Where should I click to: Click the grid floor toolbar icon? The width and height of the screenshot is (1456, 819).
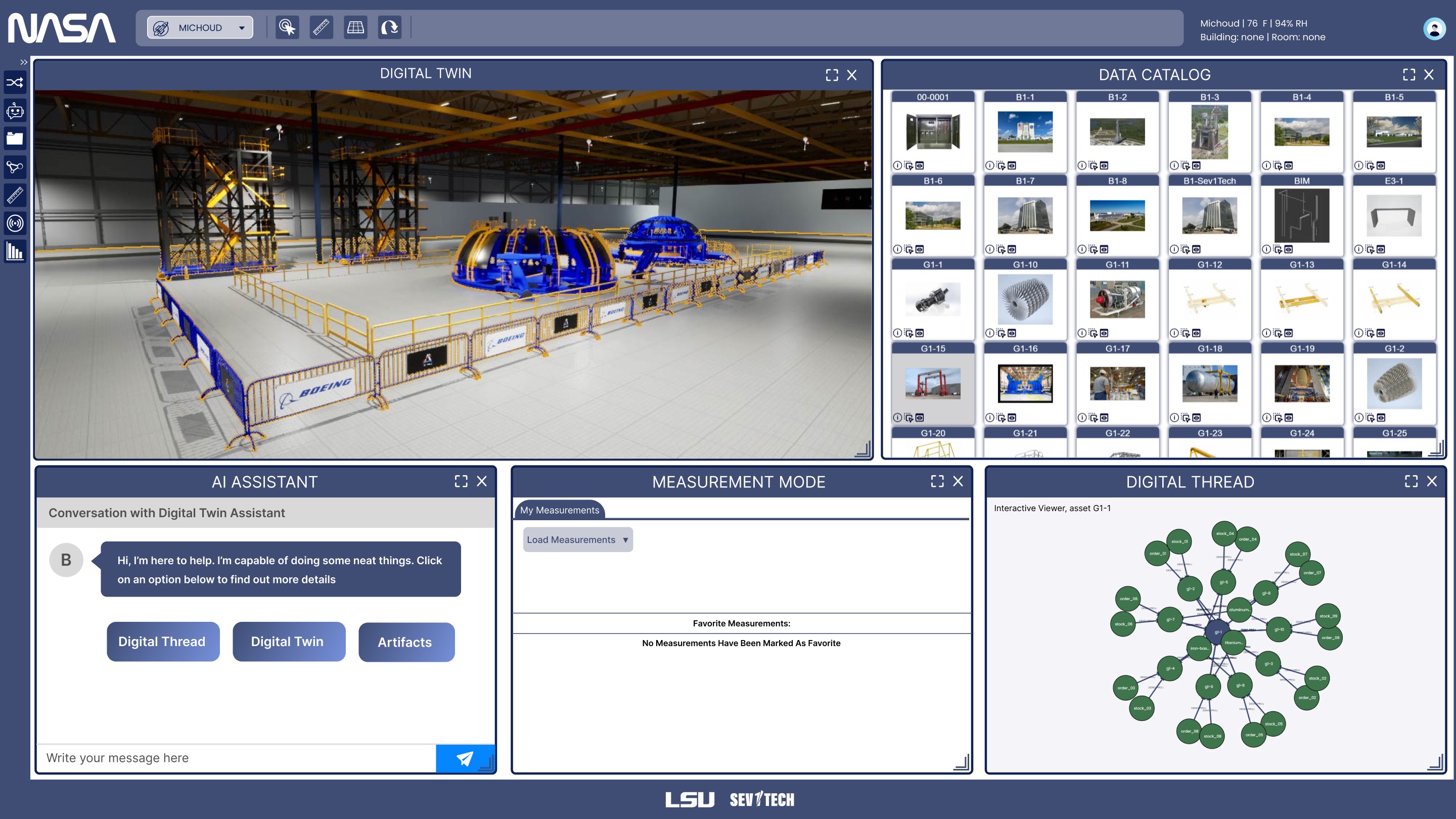355,28
